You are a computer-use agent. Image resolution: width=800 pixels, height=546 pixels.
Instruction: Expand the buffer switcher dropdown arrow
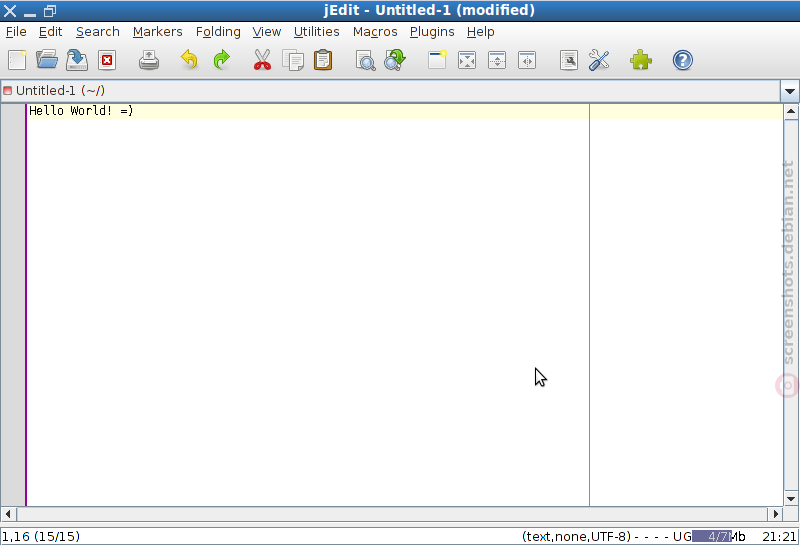coord(790,91)
